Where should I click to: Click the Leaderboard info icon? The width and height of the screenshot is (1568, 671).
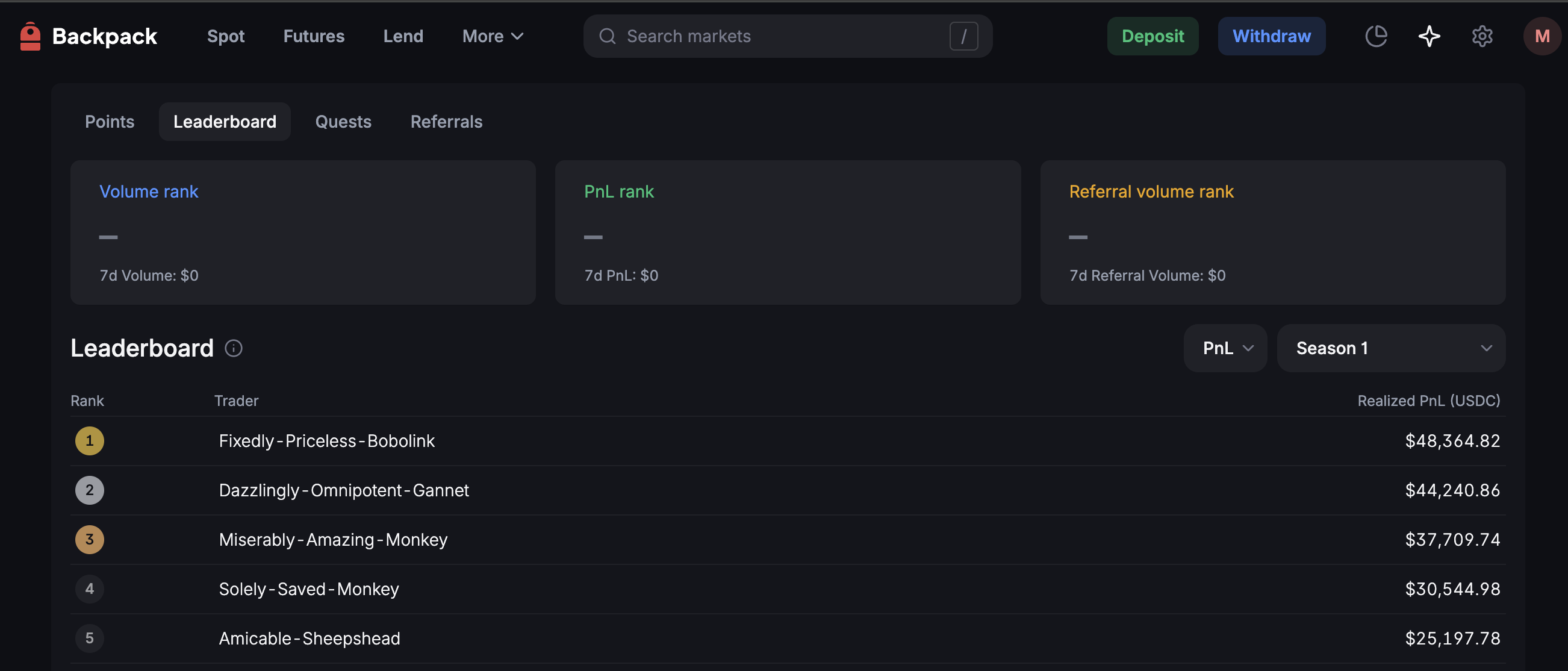pos(233,348)
